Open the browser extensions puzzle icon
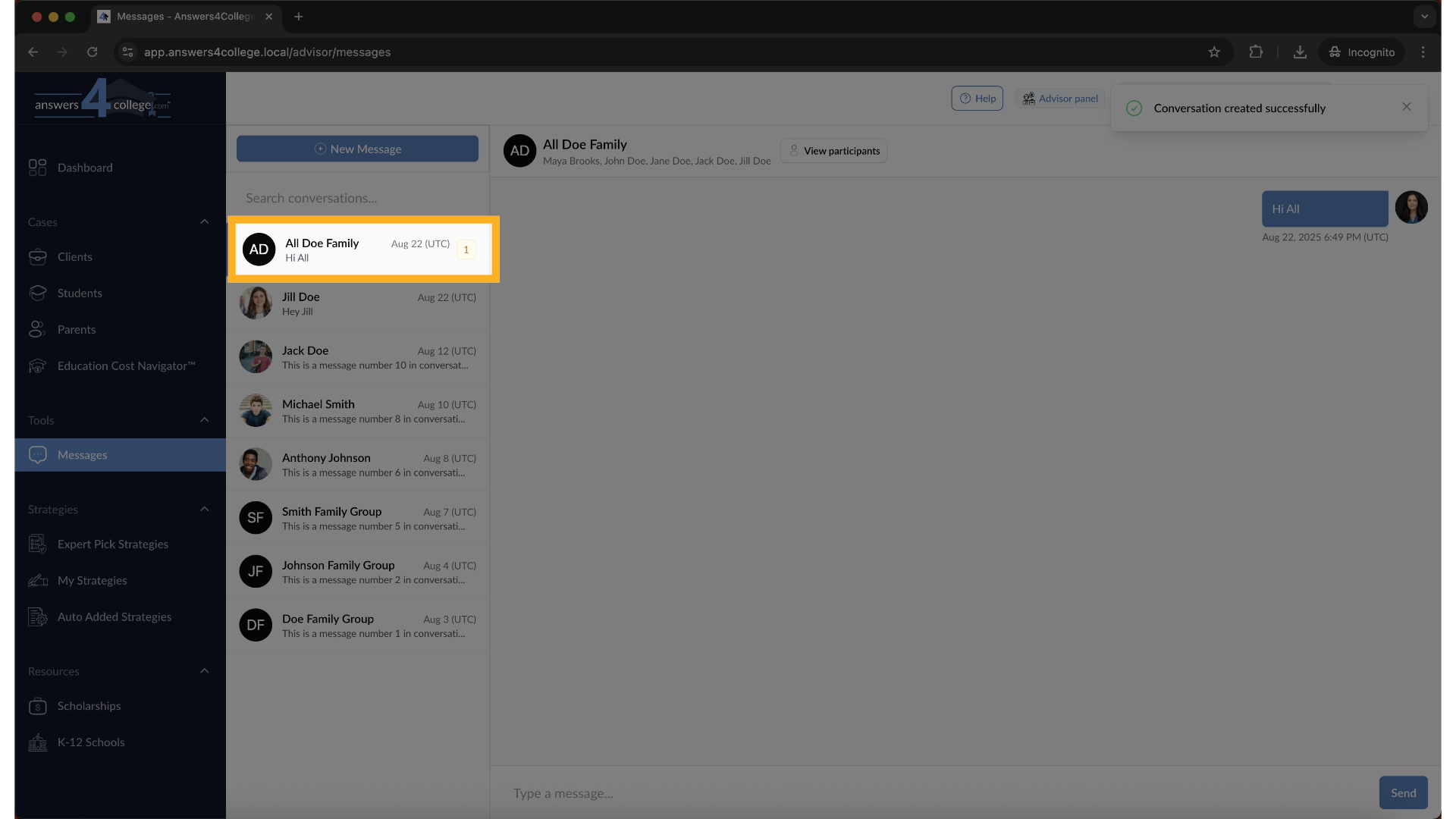Image resolution: width=1456 pixels, height=819 pixels. (1256, 52)
